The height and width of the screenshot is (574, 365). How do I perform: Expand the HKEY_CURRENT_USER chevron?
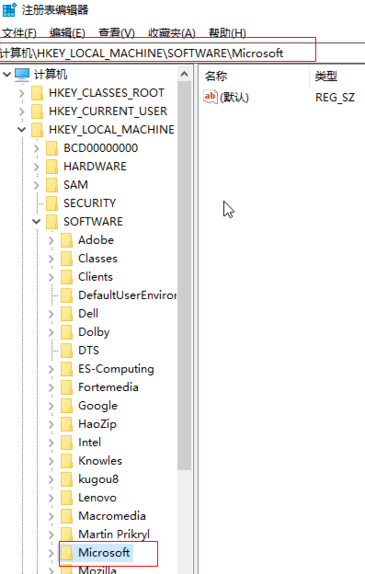tap(22, 112)
